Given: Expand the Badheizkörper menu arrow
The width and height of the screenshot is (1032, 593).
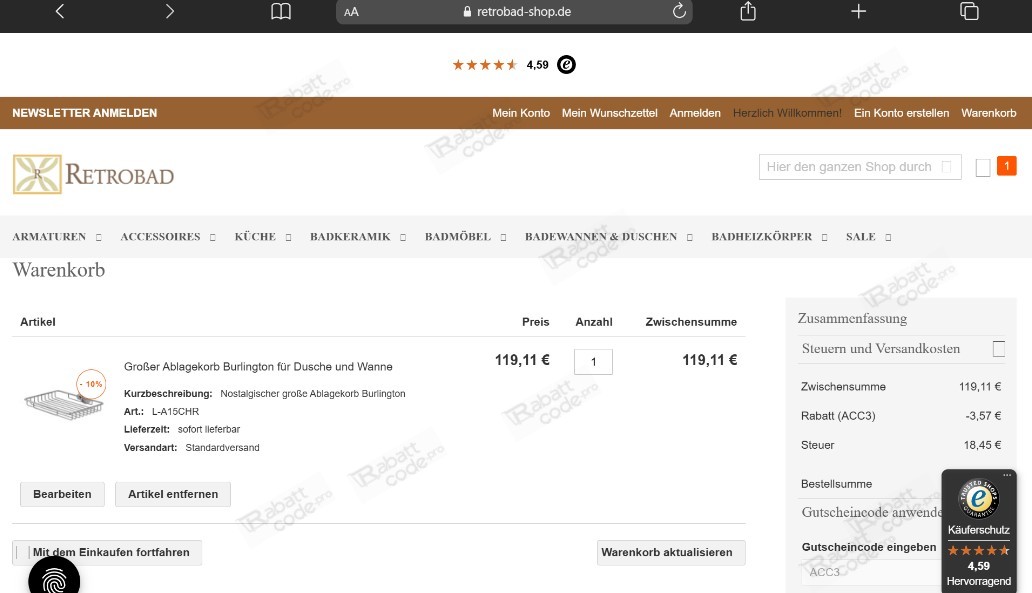Looking at the screenshot, I should [x=824, y=238].
